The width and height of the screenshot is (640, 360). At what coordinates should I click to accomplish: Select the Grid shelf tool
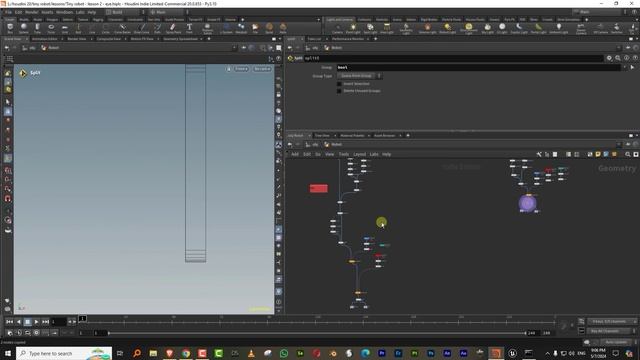[64, 28]
